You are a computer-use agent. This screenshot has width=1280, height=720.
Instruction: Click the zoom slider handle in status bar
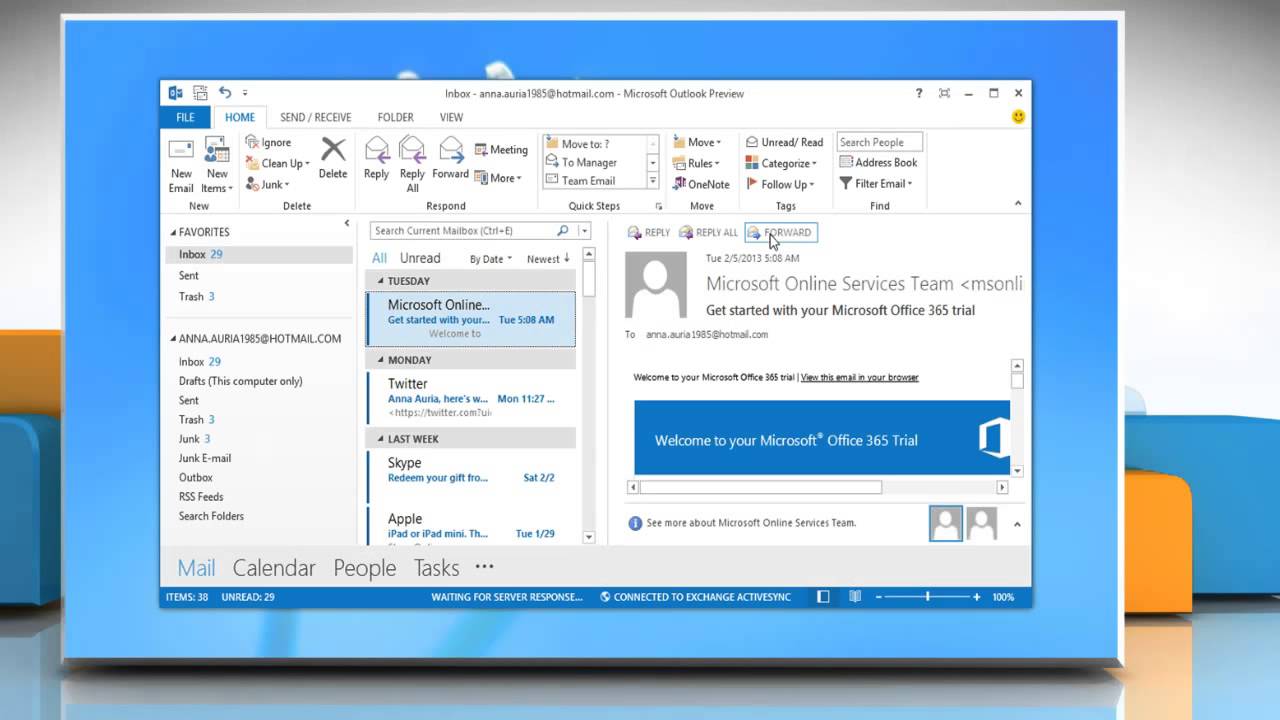click(928, 597)
